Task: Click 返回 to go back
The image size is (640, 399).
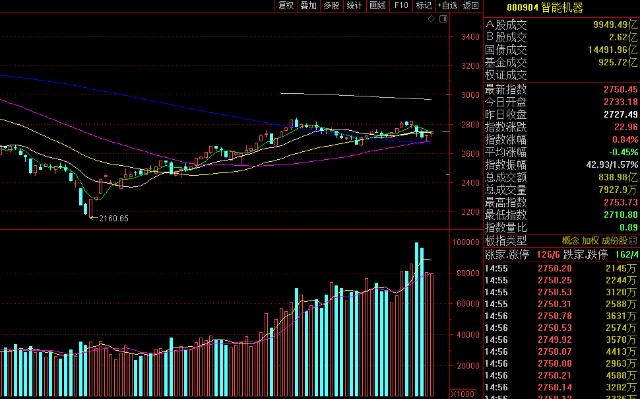Action: (471, 5)
